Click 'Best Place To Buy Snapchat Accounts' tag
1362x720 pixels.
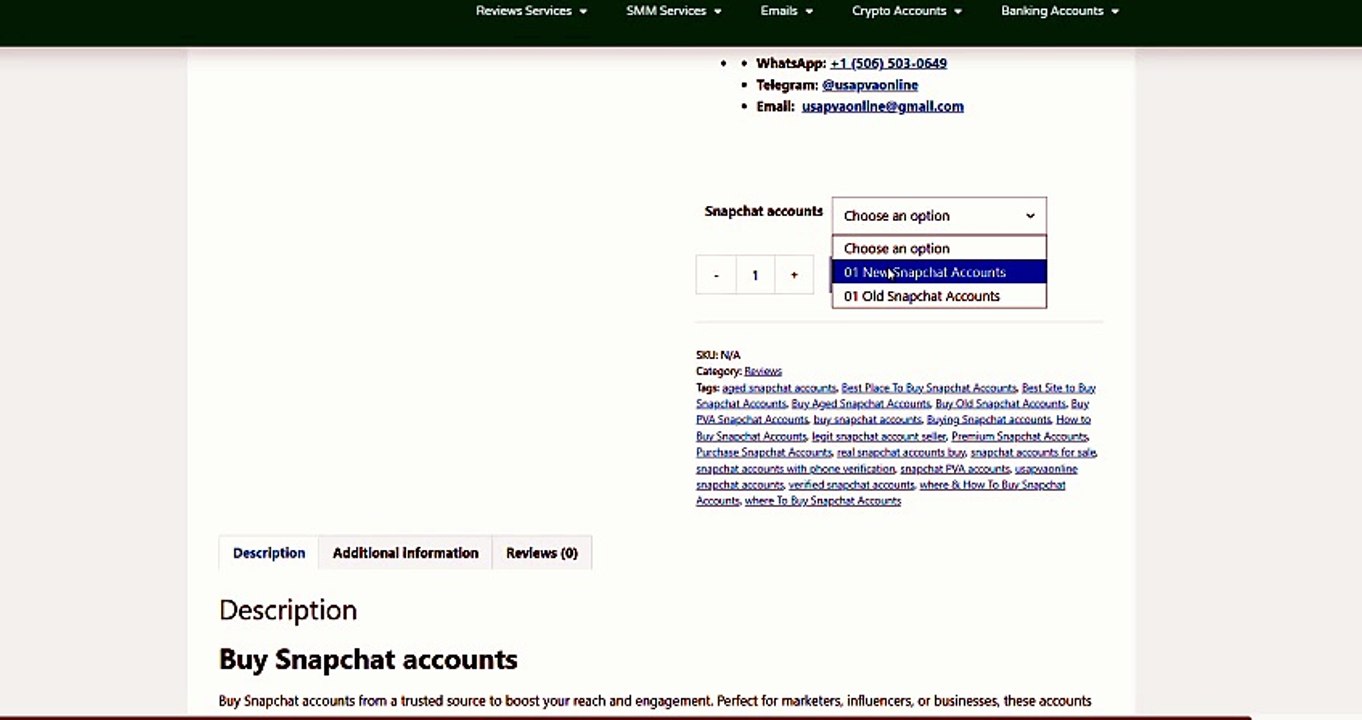click(x=929, y=388)
